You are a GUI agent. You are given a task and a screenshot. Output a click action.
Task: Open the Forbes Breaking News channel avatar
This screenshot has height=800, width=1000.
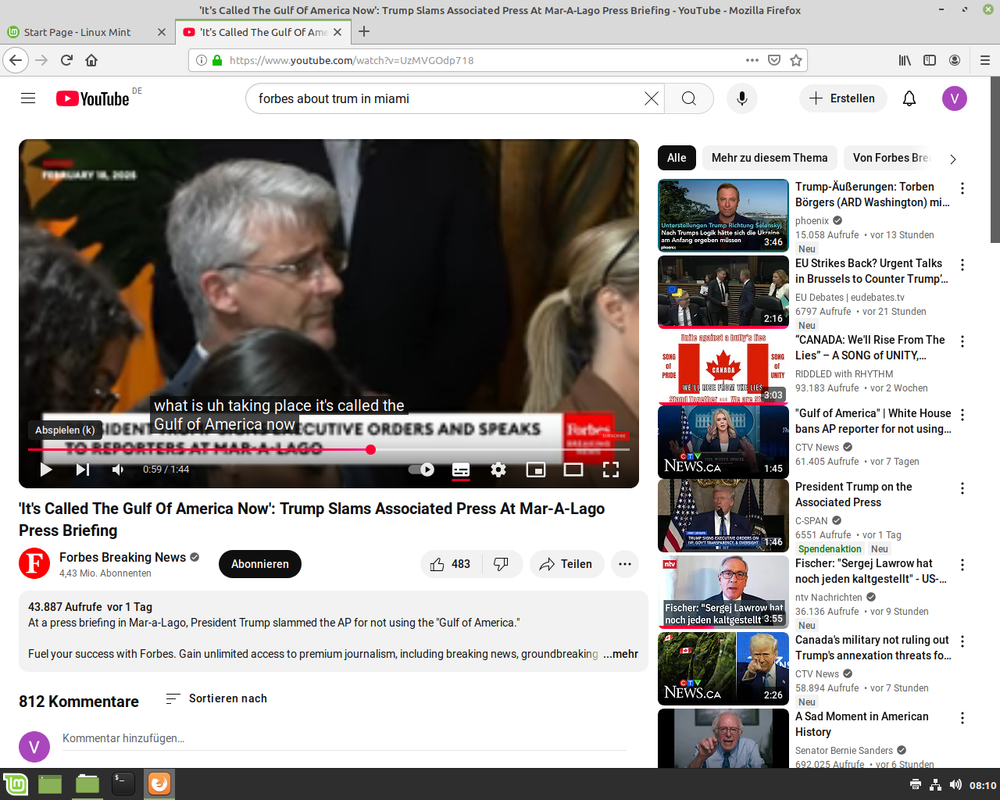34,564
